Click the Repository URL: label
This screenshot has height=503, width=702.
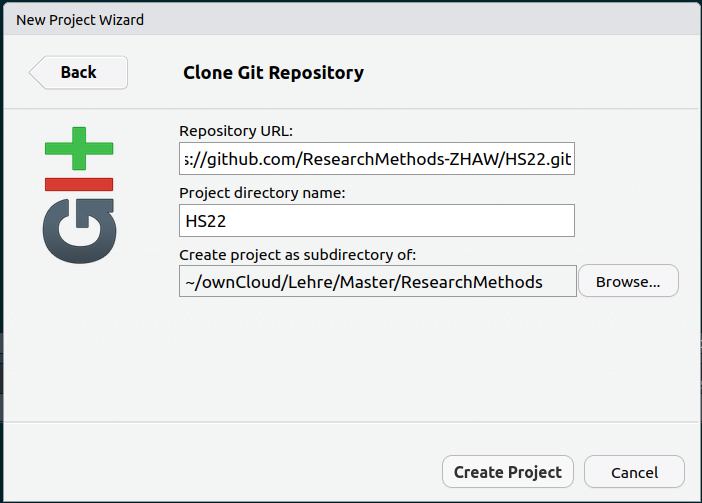tap(236, 131)
